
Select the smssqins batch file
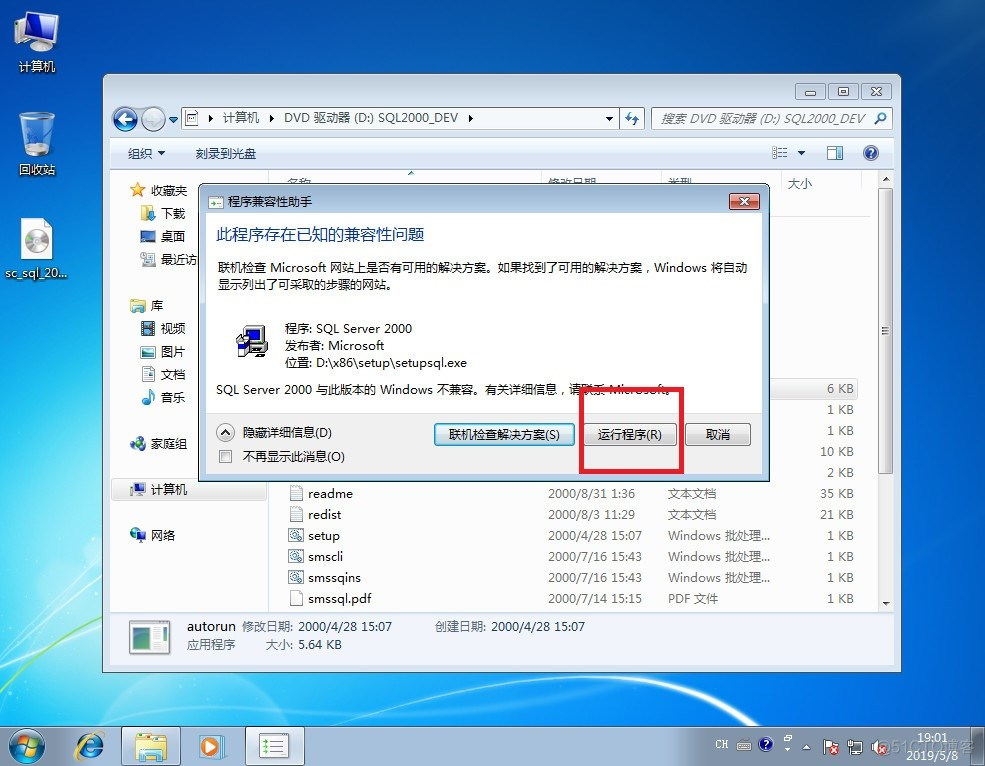pyautogui.click(x=334, y=577)
